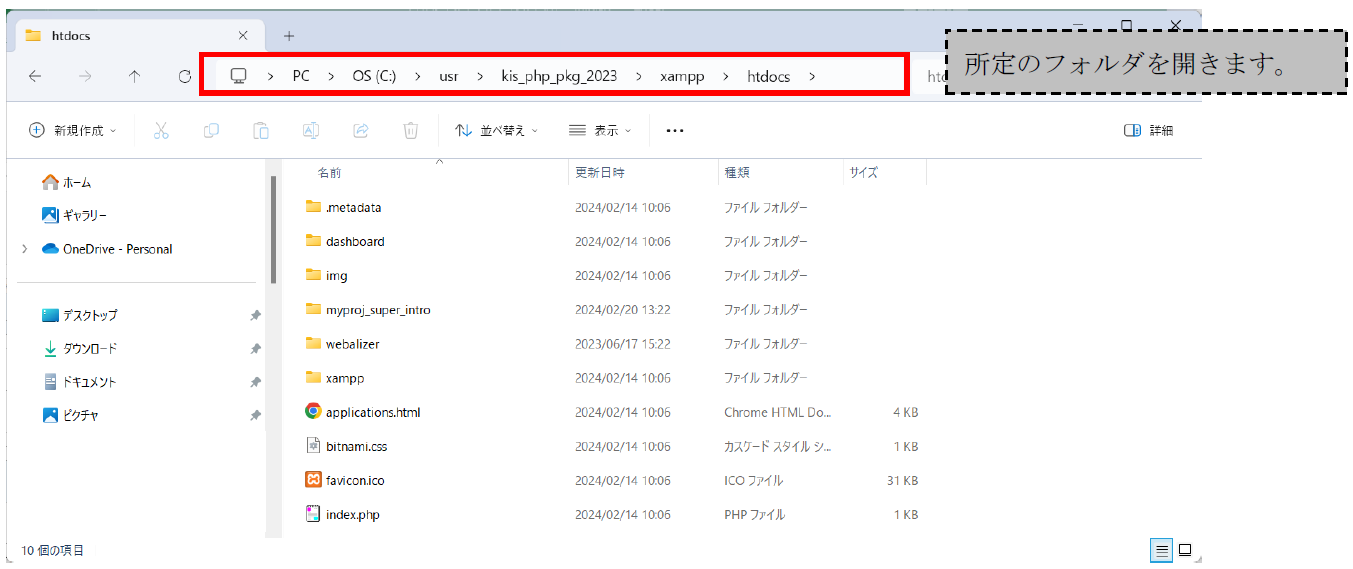1353x569 pixels.
Task: Click the Cut scissors icon in toolbar
Action: point(161,130)
